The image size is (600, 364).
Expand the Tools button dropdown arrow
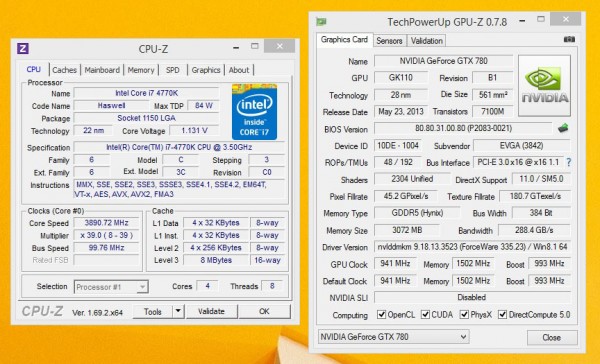click(x=178, y=311)
